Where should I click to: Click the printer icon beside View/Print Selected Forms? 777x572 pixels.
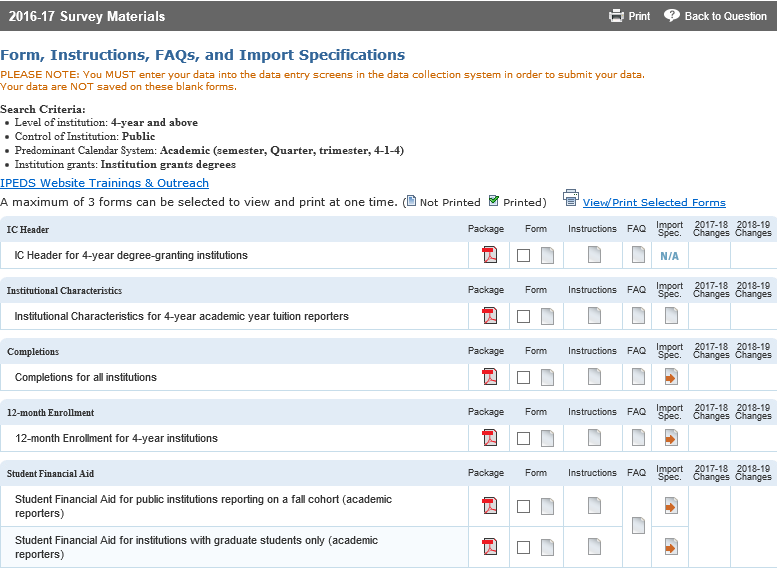click(570, 199)
